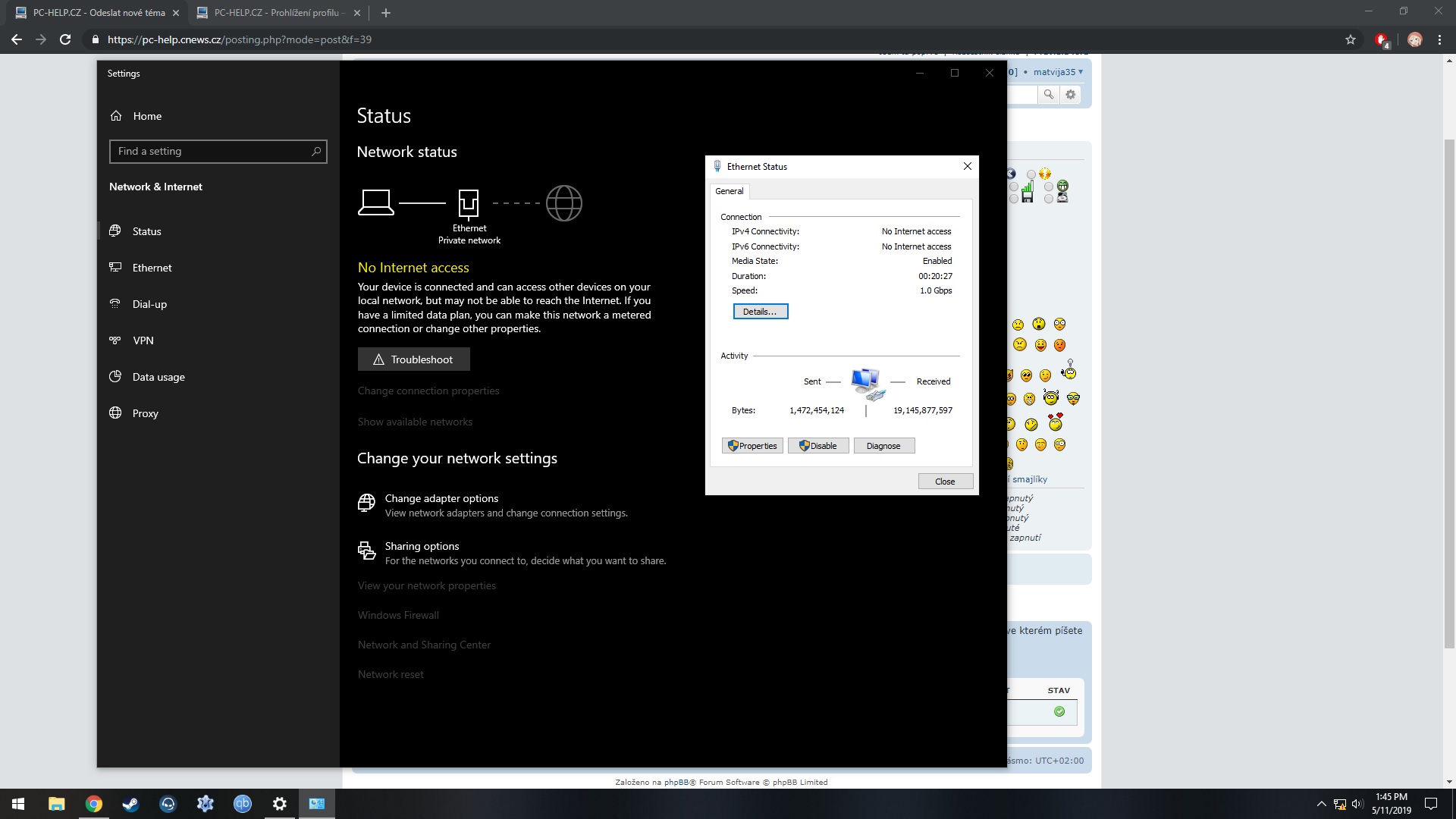Open advanced search gear icon on forum
1456x819 pixels.
1070,95
